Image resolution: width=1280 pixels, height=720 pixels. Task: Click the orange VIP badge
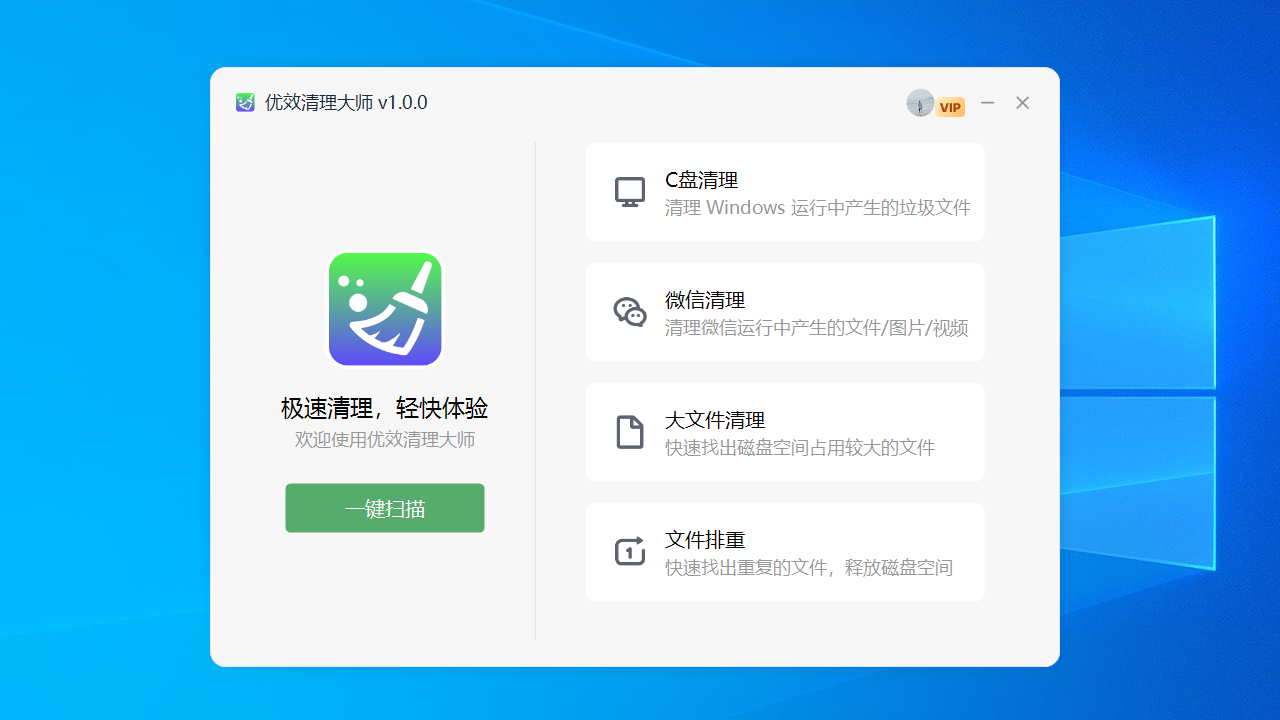950,106
